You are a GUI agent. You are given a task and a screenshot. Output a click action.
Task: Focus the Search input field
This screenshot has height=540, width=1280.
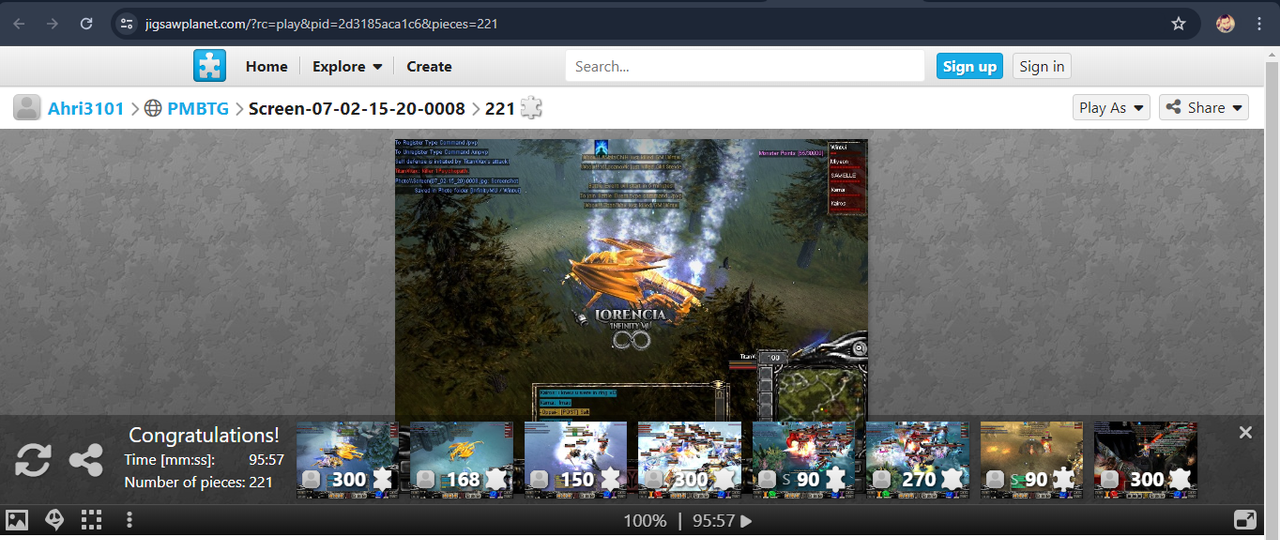[745, 66]
